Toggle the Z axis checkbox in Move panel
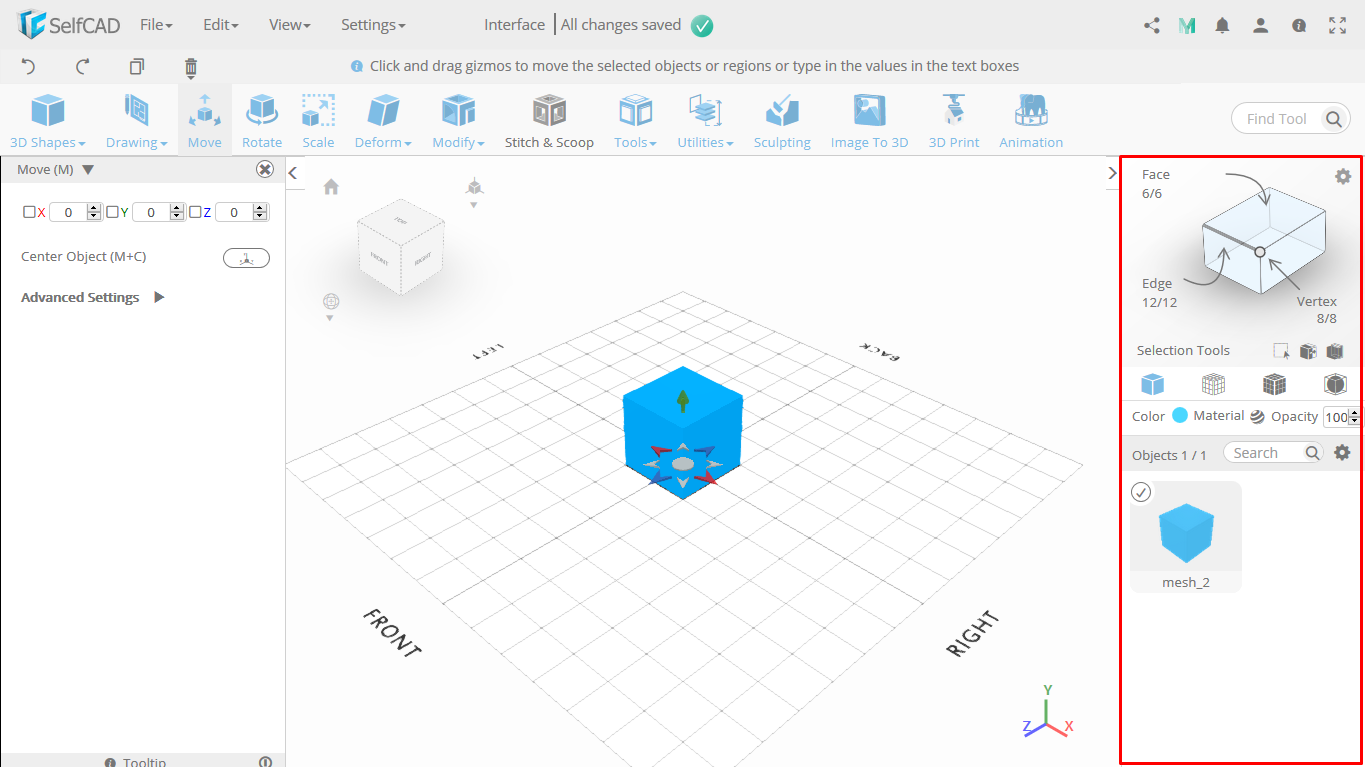 pyautogui.click(x=196, y=211)
